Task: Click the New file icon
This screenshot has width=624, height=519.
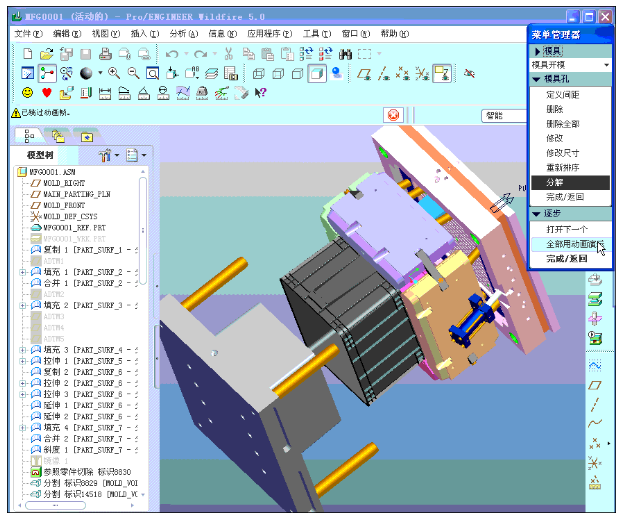Action: [x=28, y=54]
